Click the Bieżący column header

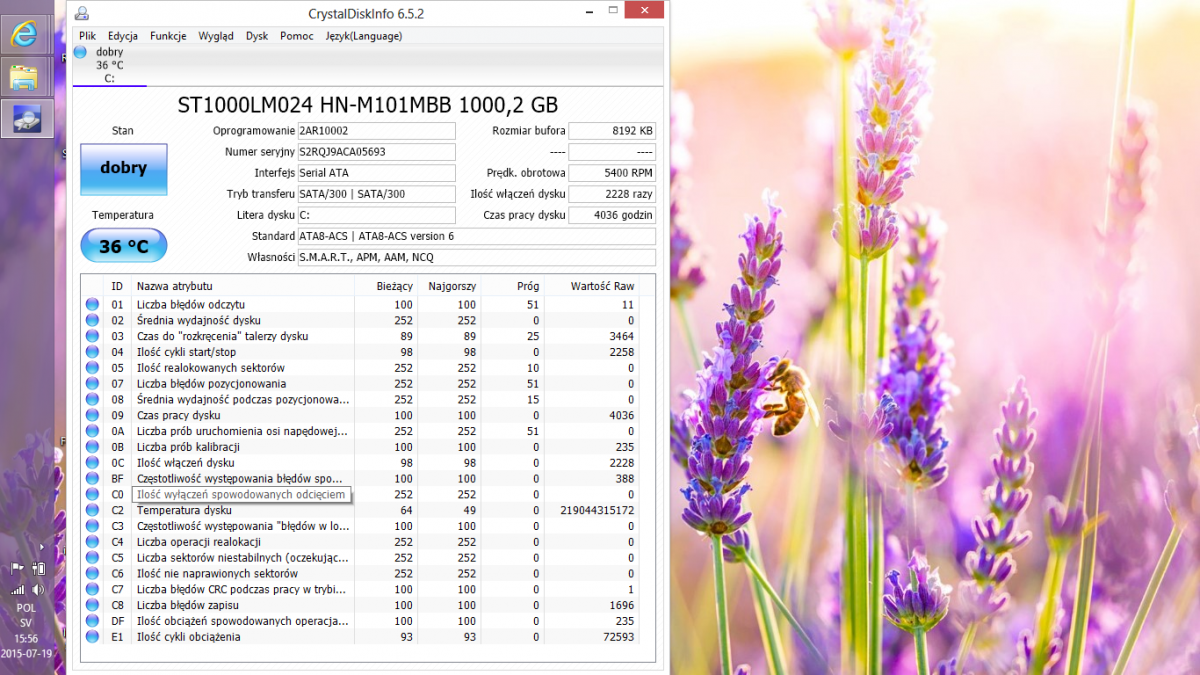386,286
